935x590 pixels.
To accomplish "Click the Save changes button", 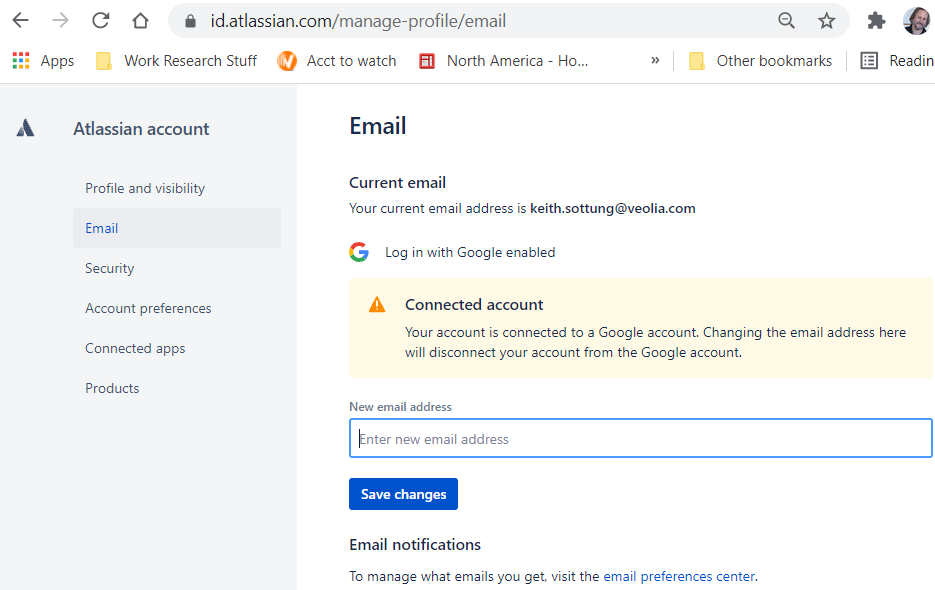I will tap(404, 494).
